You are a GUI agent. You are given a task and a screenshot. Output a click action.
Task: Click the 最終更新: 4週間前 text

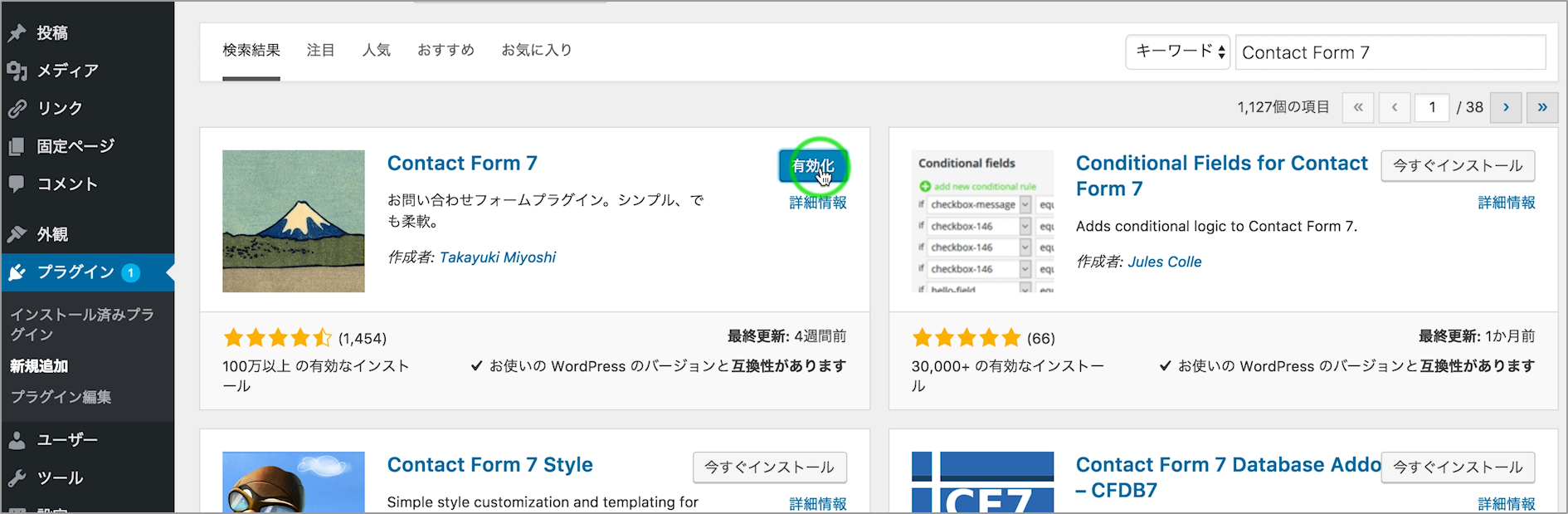786,336
